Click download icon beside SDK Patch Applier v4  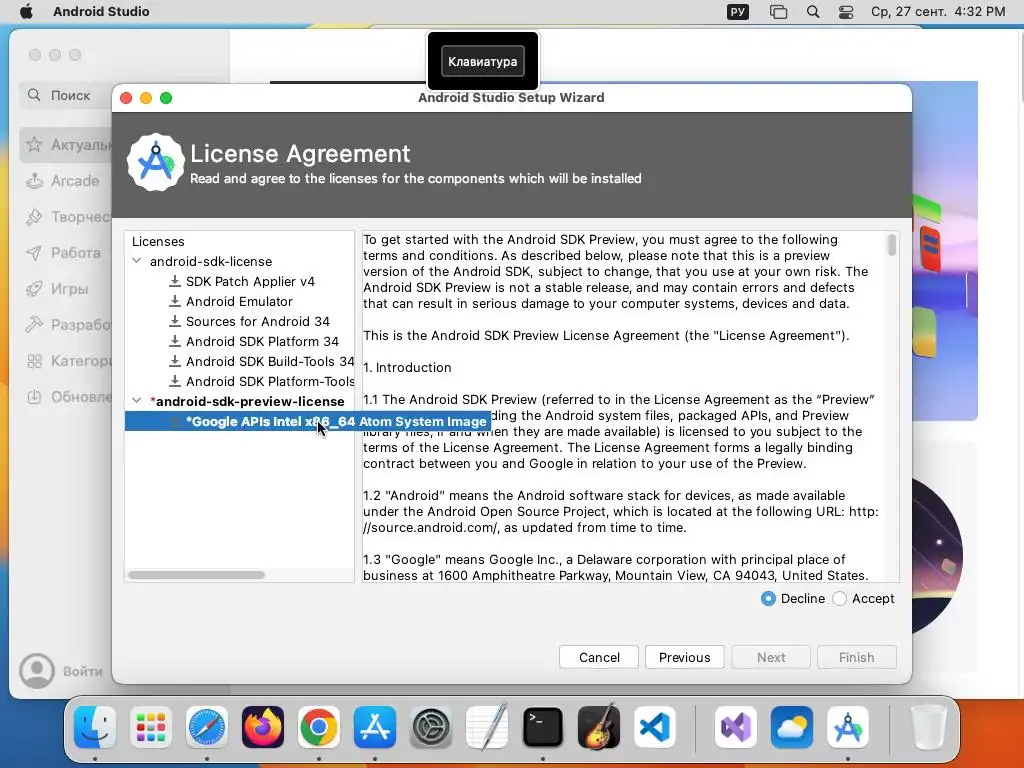pyautogui.click(x=174, y=281)
